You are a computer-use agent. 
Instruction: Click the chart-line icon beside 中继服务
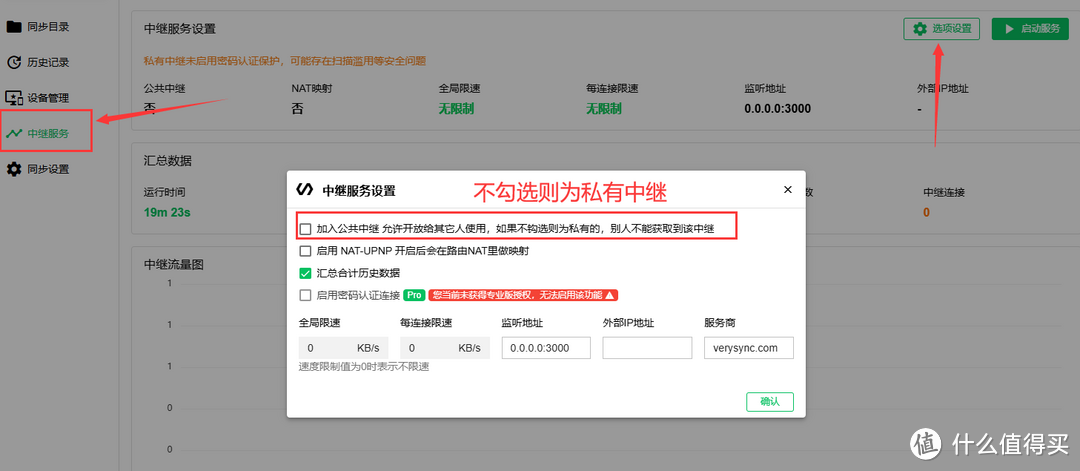click(14, 134)
